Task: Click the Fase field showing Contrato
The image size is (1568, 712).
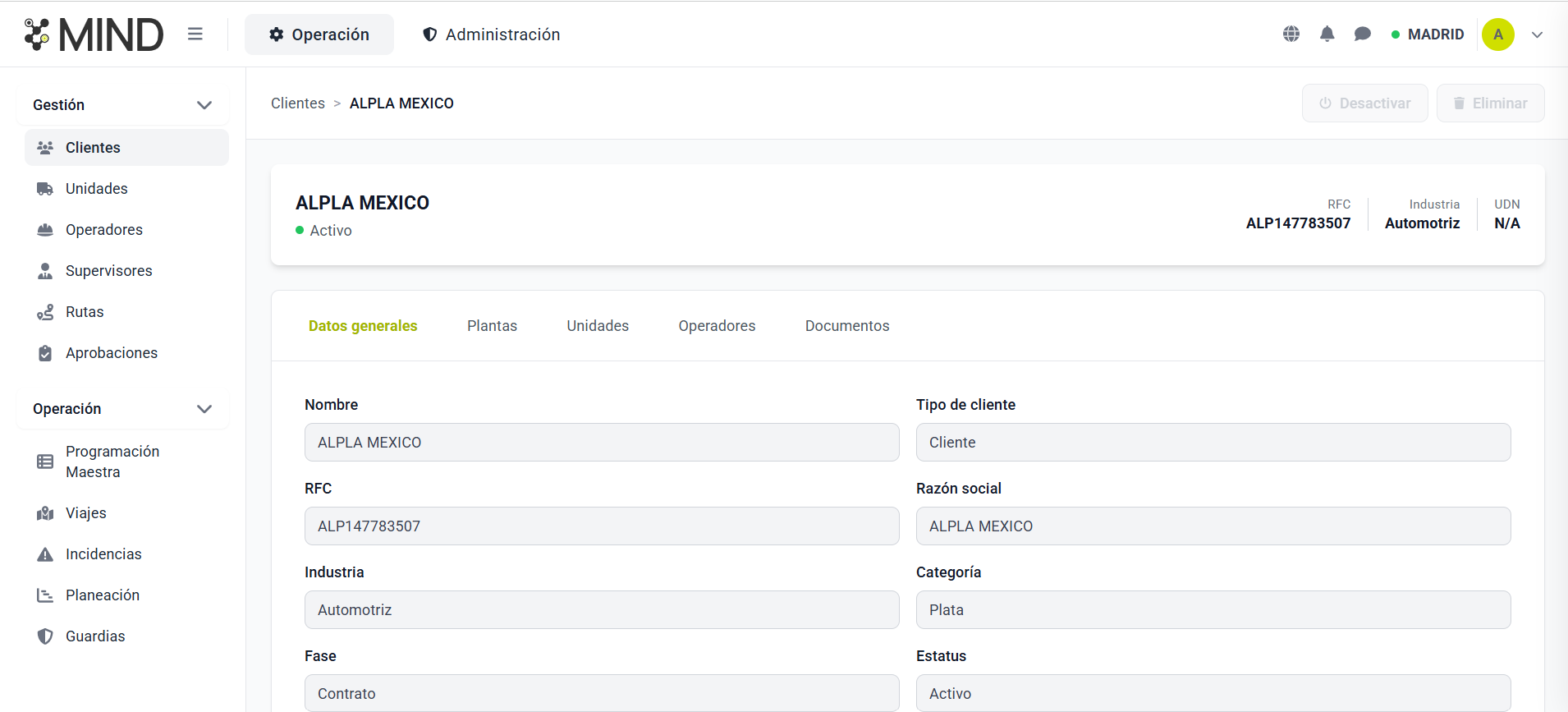Action: point(602,693)
